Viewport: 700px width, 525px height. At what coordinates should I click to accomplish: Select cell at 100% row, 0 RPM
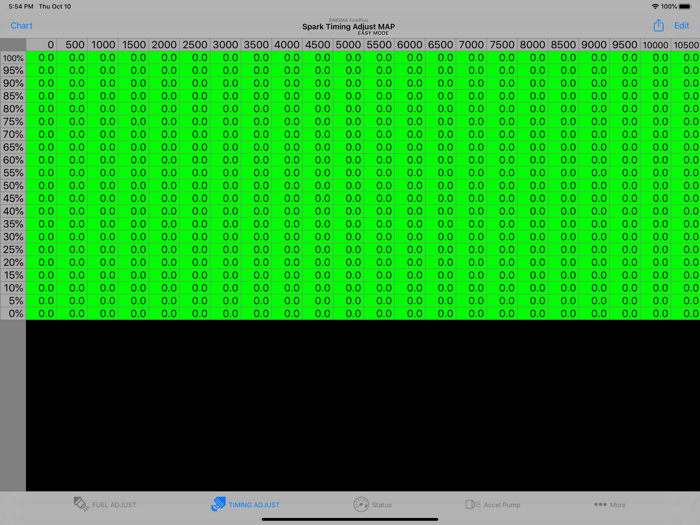tap(42, 58)
